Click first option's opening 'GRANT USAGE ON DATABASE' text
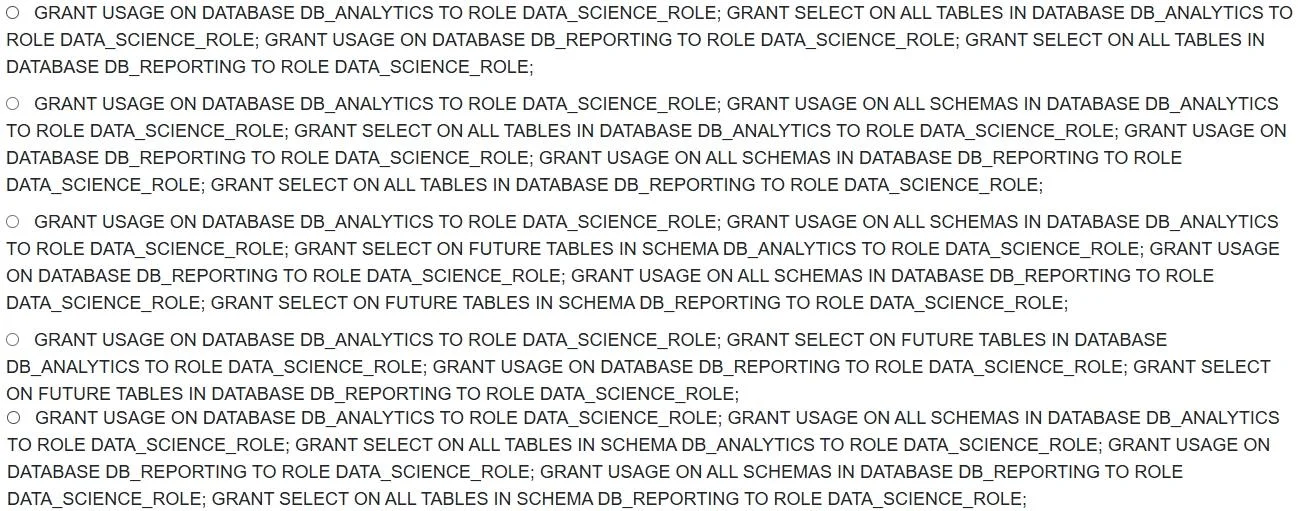 pos(165,14)
